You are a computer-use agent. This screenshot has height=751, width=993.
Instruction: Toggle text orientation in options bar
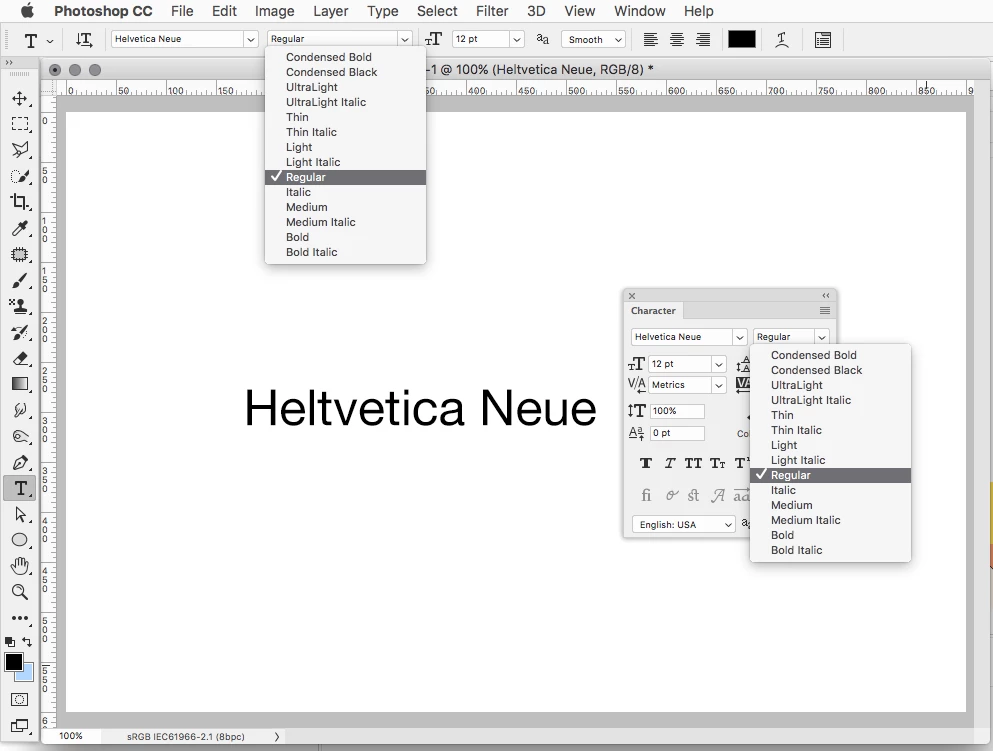click(84, 40)
